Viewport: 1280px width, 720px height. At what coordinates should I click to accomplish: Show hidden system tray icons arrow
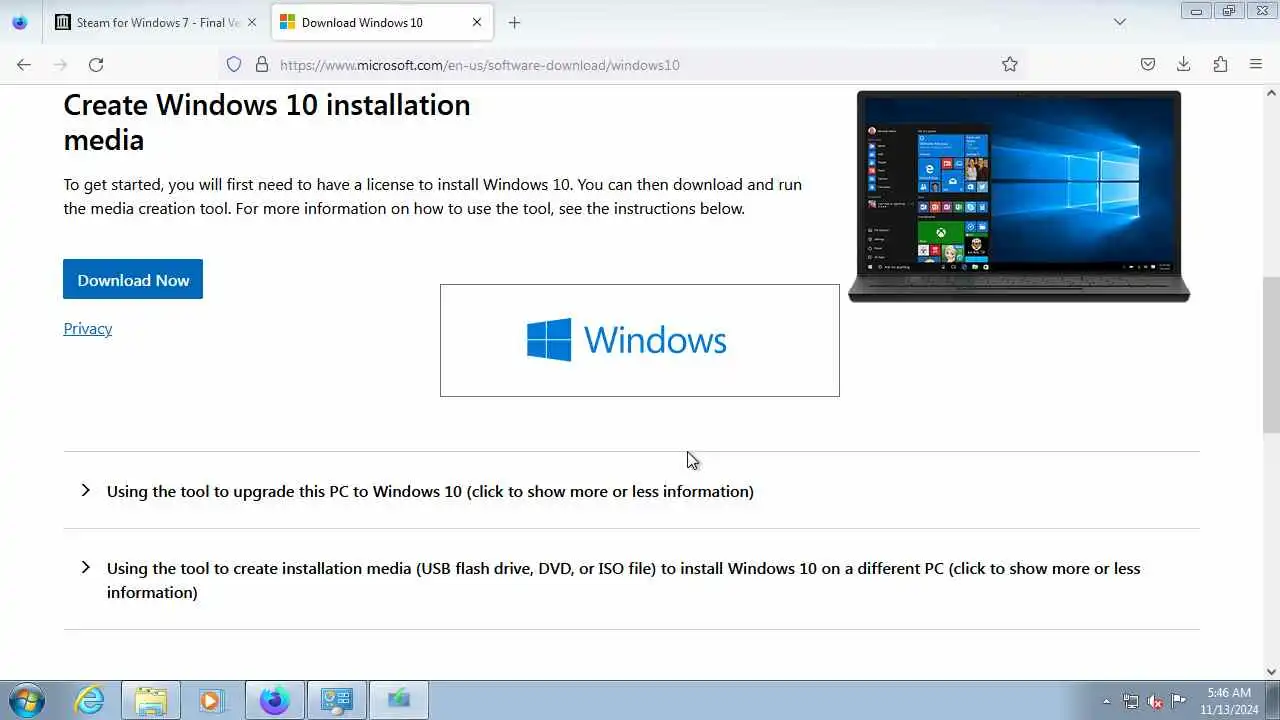[1106, 701]
